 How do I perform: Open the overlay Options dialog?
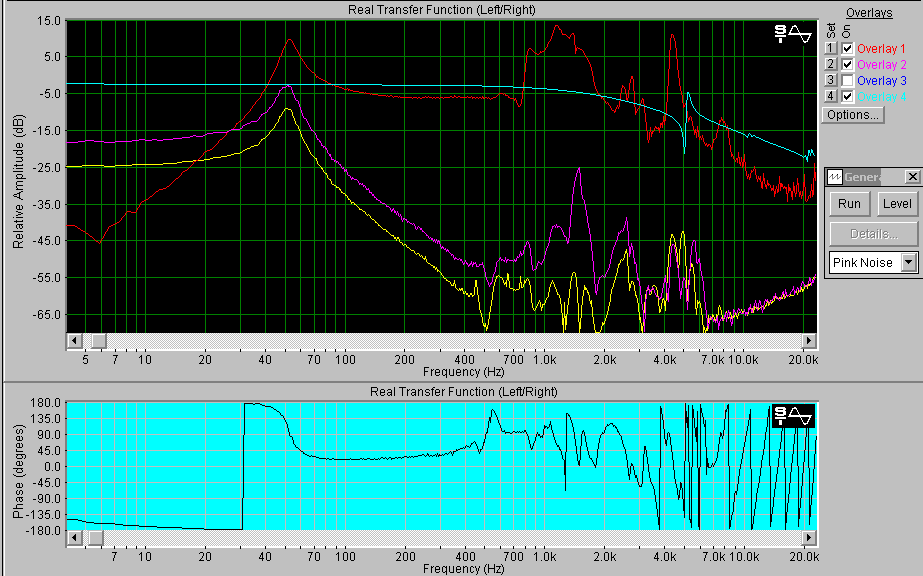coord(853,115)
